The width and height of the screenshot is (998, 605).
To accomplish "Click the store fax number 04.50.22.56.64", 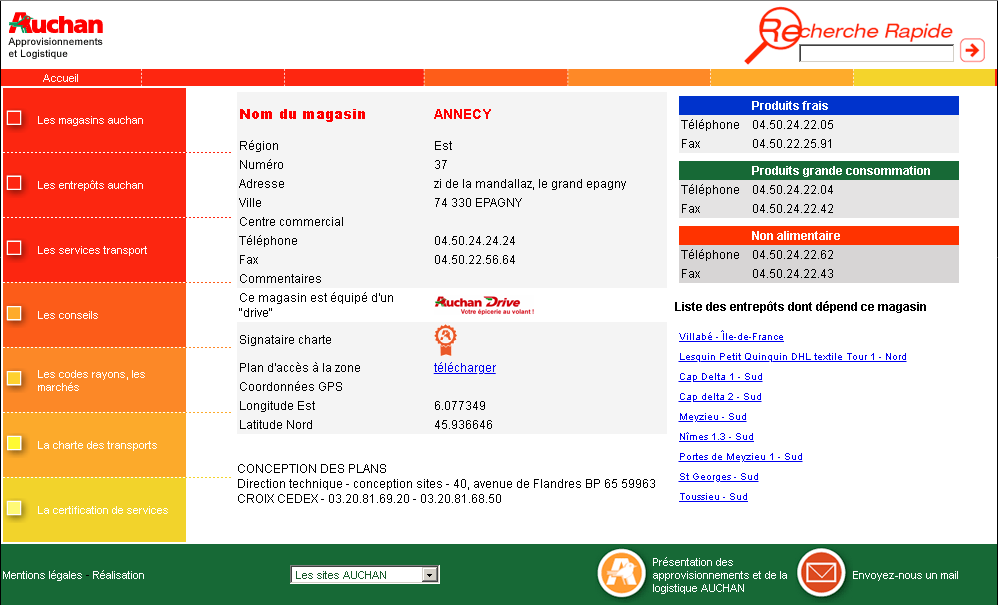I will click(475, 260).
